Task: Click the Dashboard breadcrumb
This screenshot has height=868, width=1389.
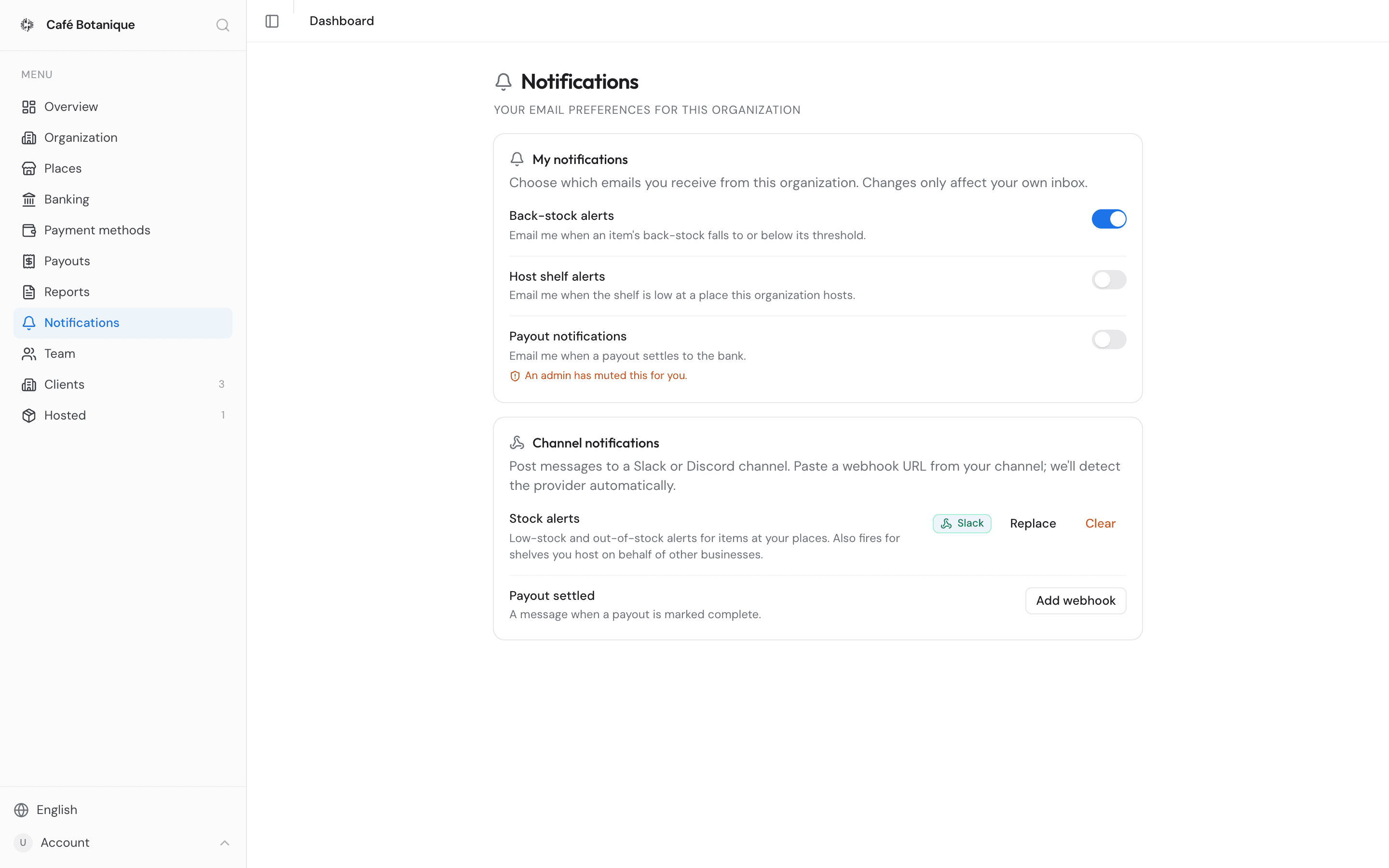Action: (x=341, y=21)
